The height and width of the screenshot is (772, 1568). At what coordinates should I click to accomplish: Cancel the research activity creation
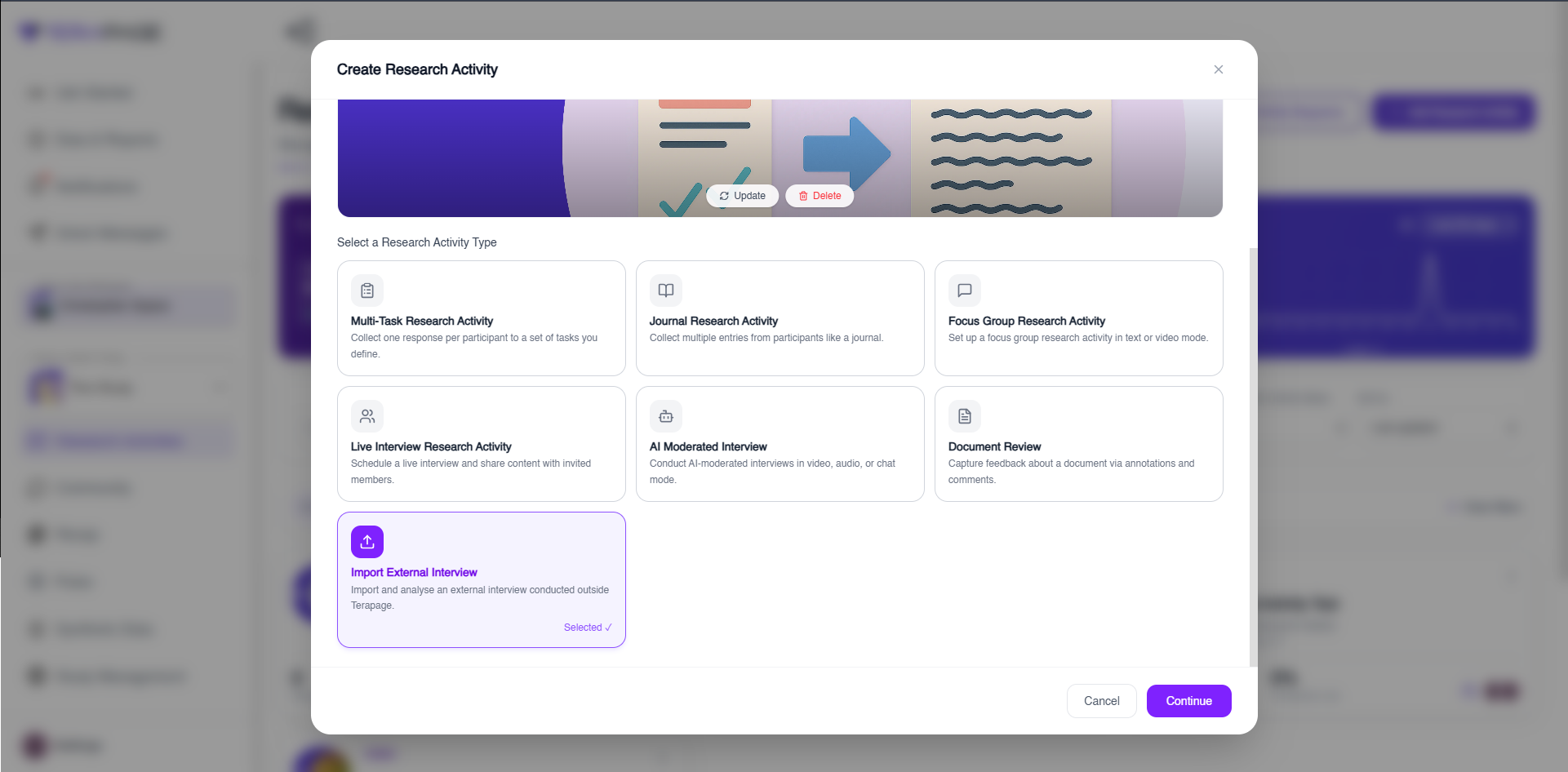[x=1102, y=701]
